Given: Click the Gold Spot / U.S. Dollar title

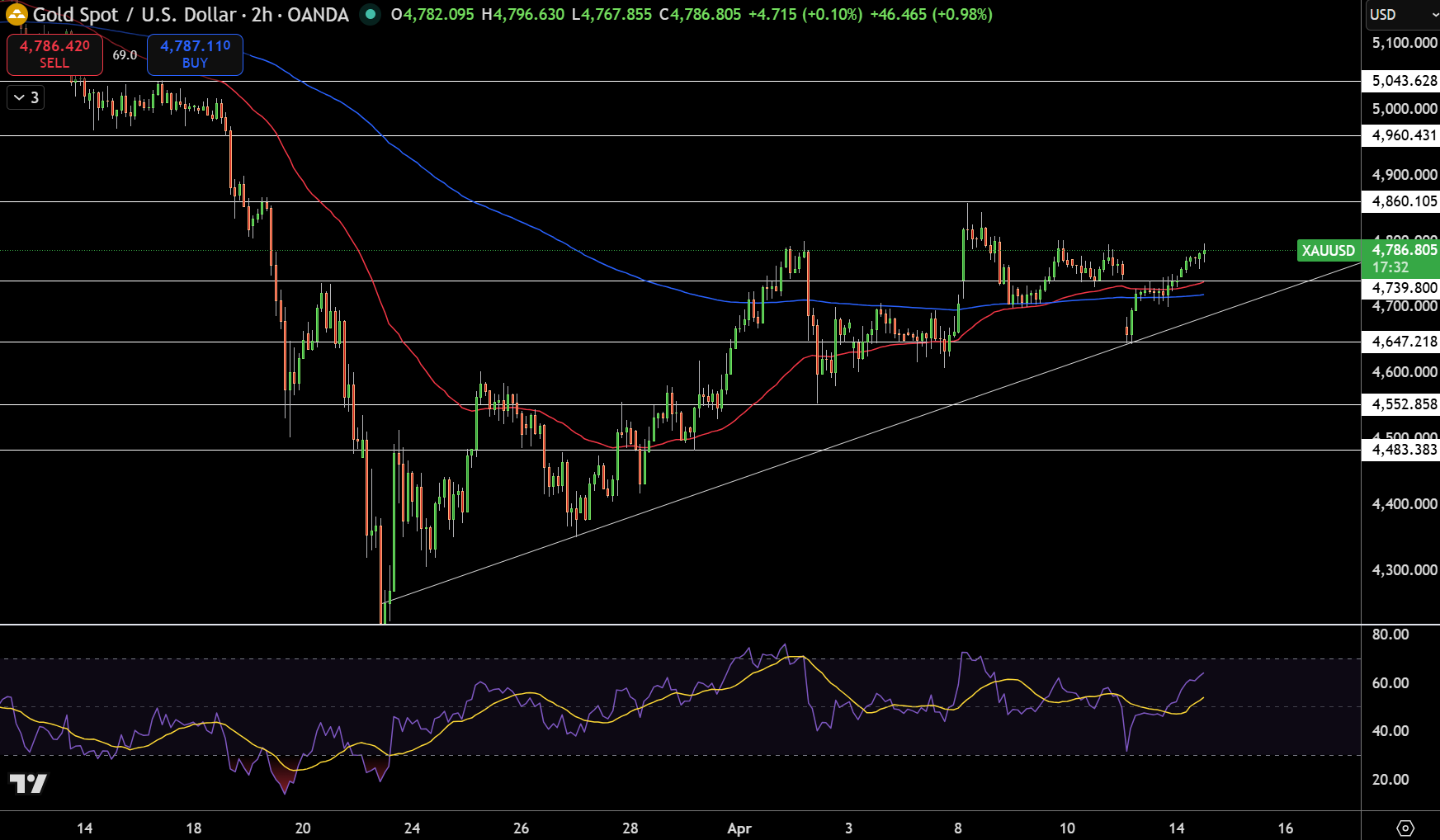Looking at the screenshot, I should [x=135, y=14].
